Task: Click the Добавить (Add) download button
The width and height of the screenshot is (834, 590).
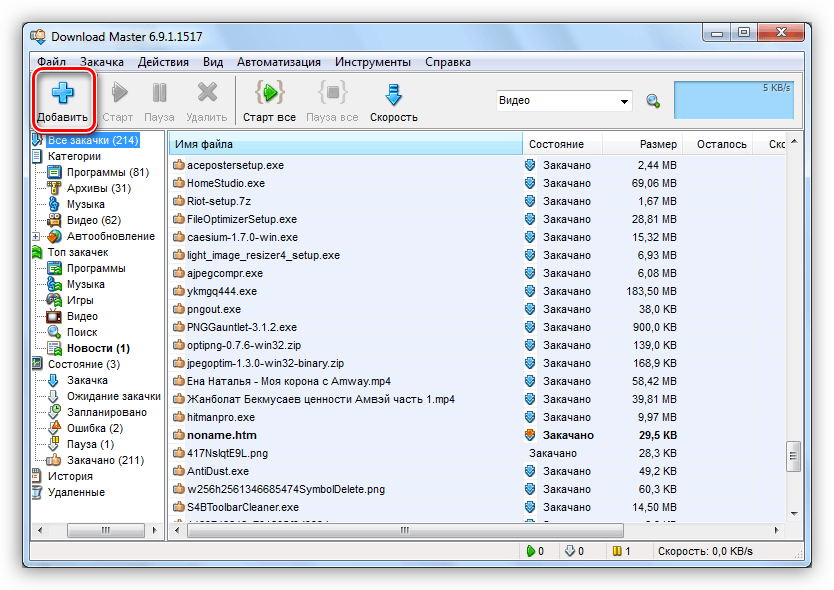Action: click(62, 102)
